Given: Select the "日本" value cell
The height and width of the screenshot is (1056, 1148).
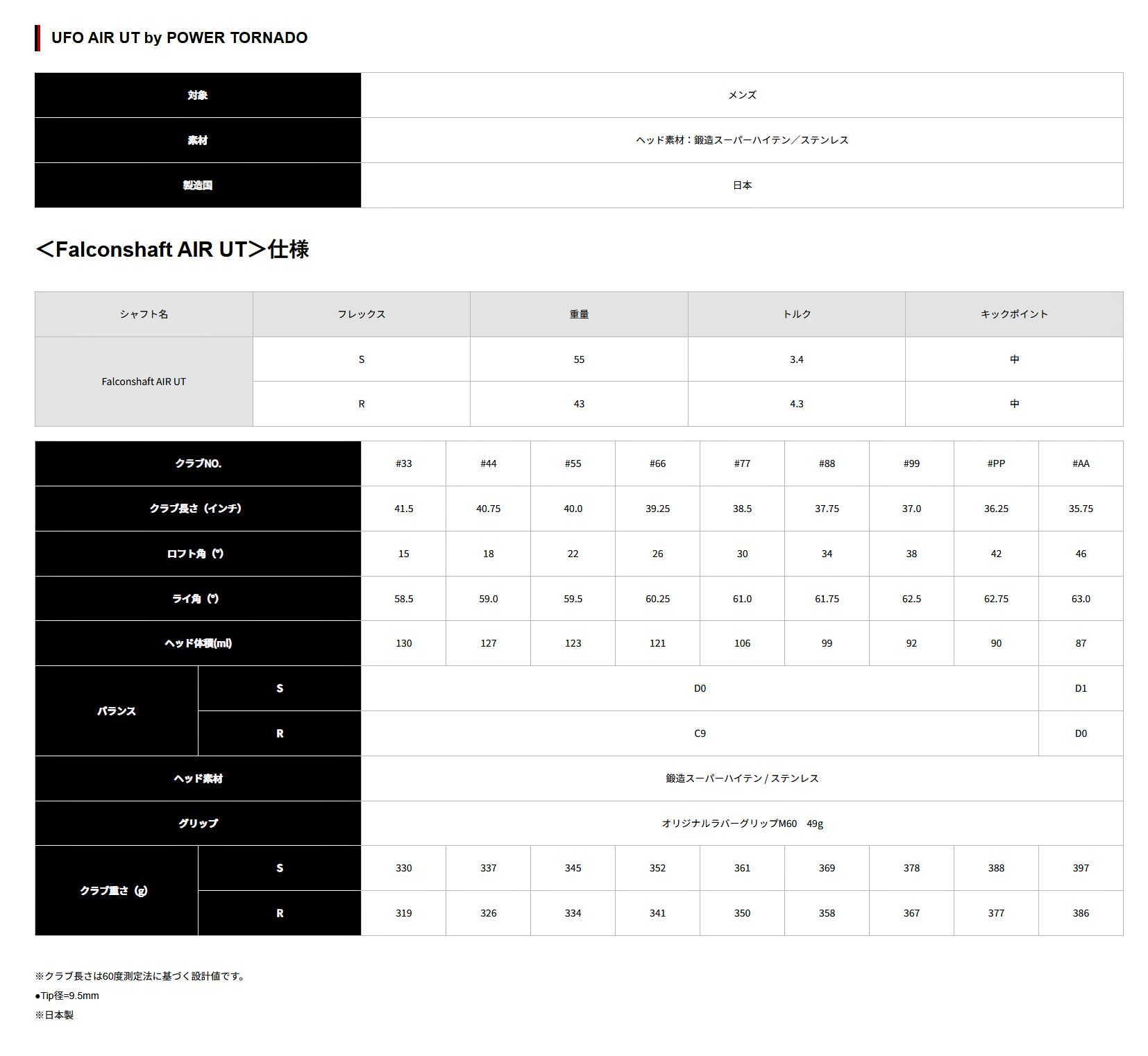Looking at the screenshot, I should tap(742, 185).
